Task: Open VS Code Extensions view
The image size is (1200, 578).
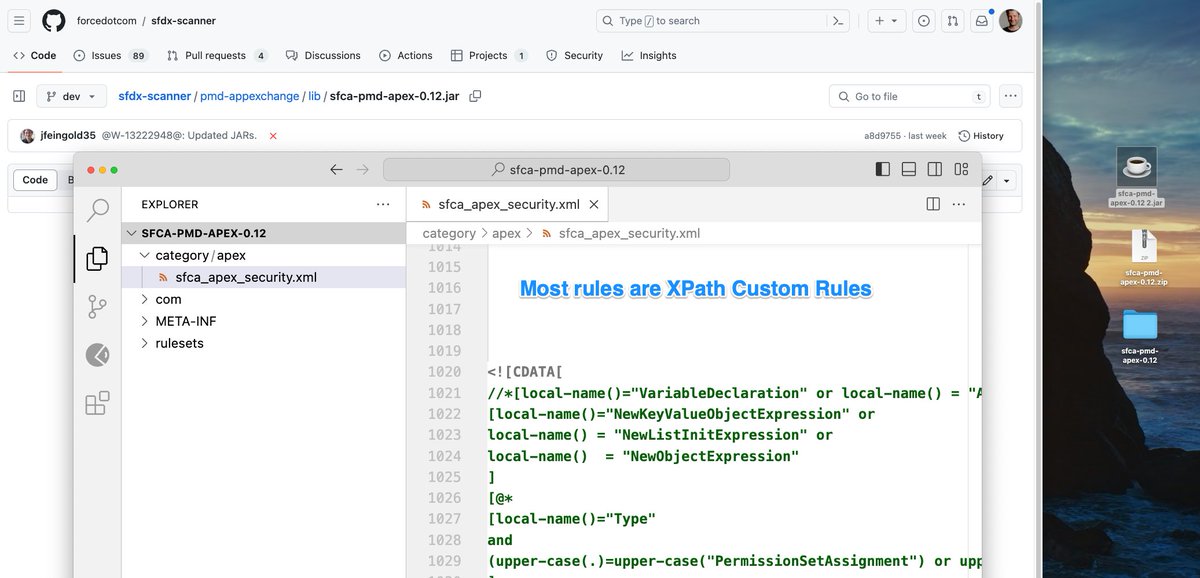Action: pyautogui.click(x=98, y=403)
